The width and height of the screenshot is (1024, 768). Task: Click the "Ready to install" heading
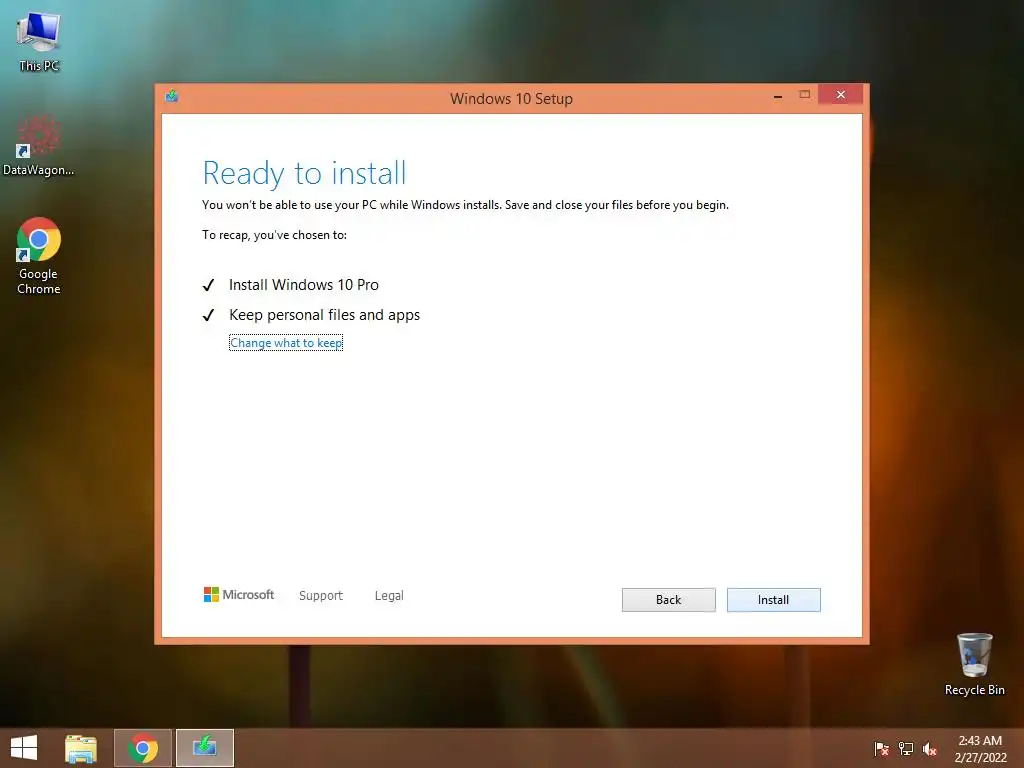tap(304, 173)
